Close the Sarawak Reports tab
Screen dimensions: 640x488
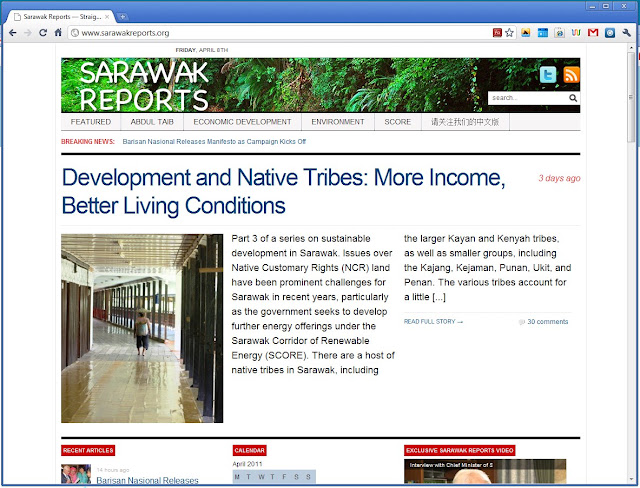[x=107, y=17]
